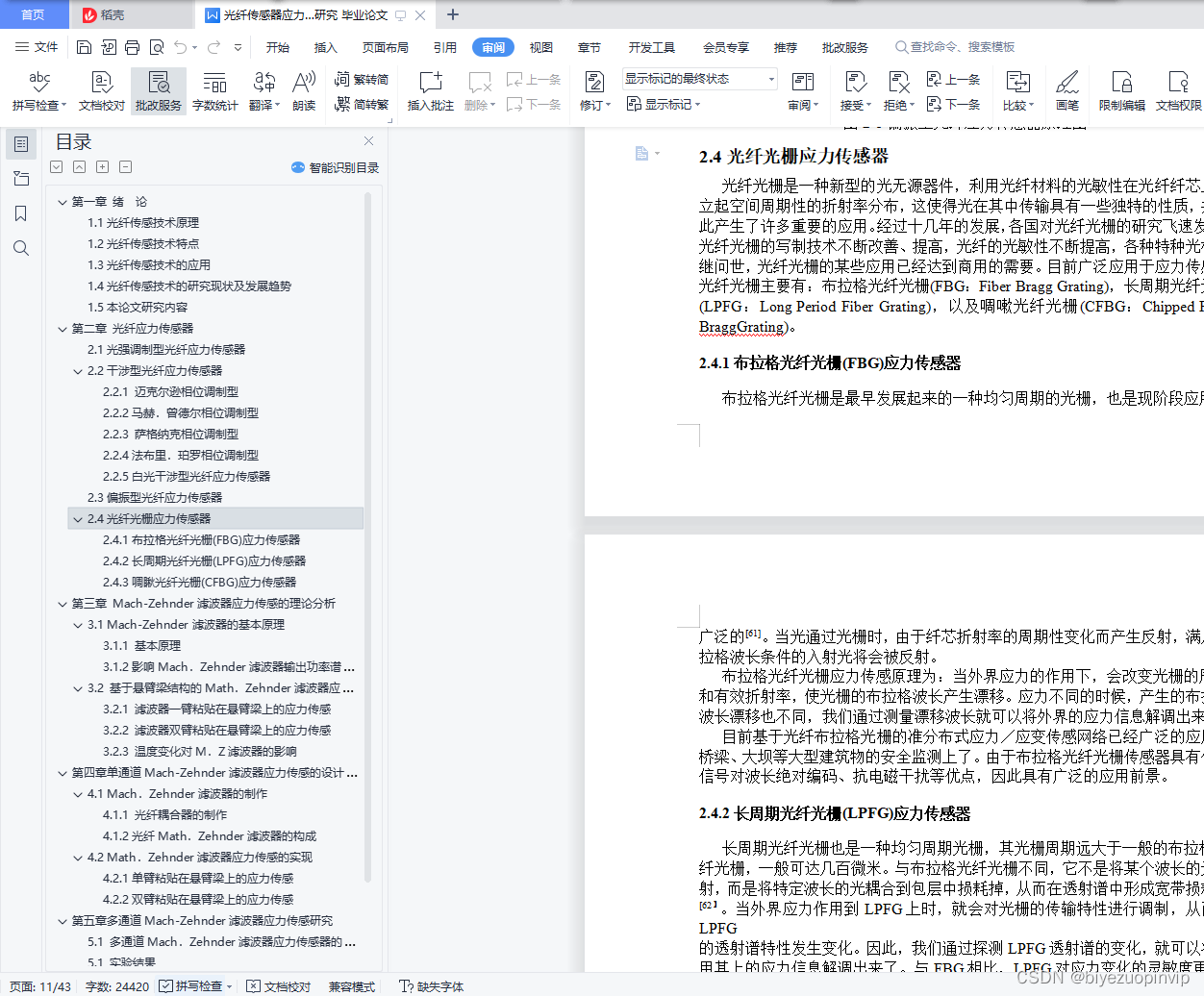Collapse 2.2 干涉型光纤应力传感器 node

point(78,371)
